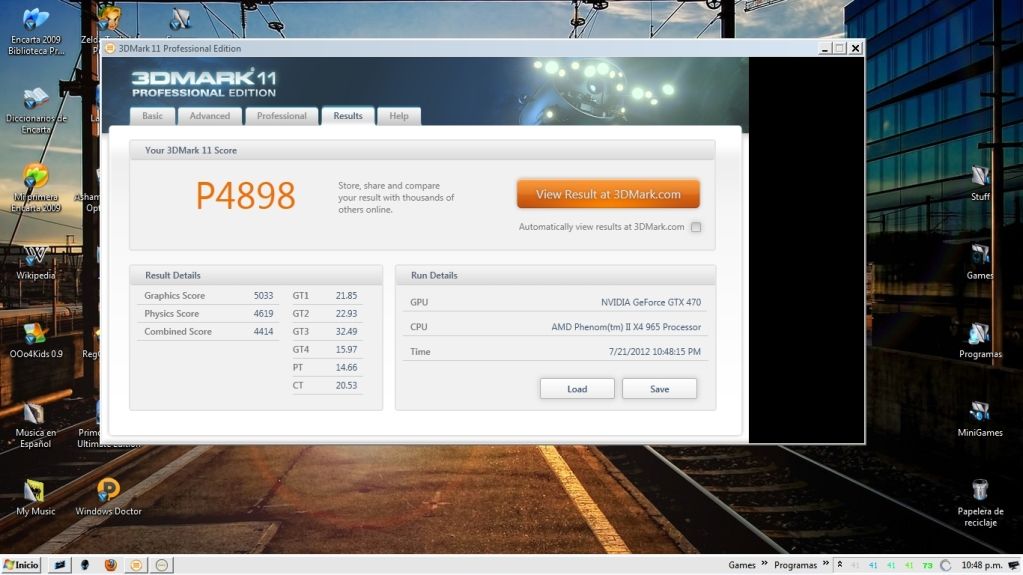
Task: Click the Firefox icon in taskbar
Action: coord(110,565)
